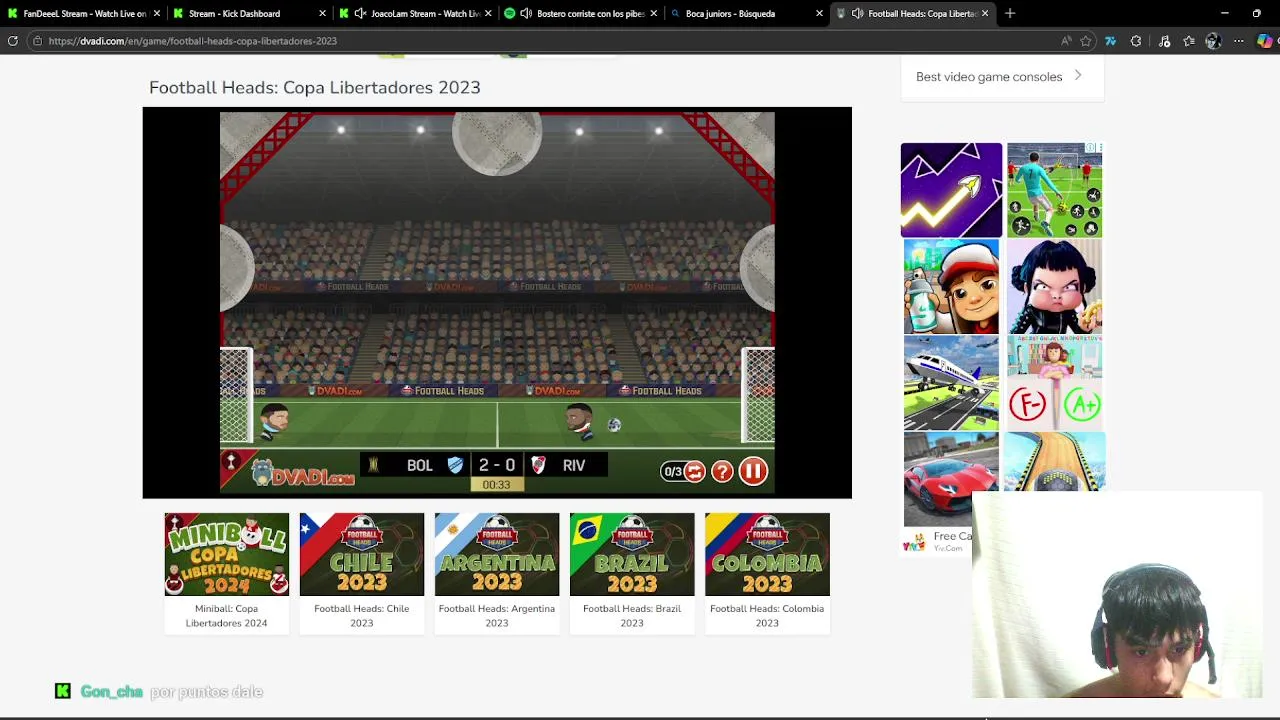Image resolution: width=1280 pixels, height=720 pixels.
Task: Switch to FanDeeel Stream tab
Action: click(x=83, y=13)
